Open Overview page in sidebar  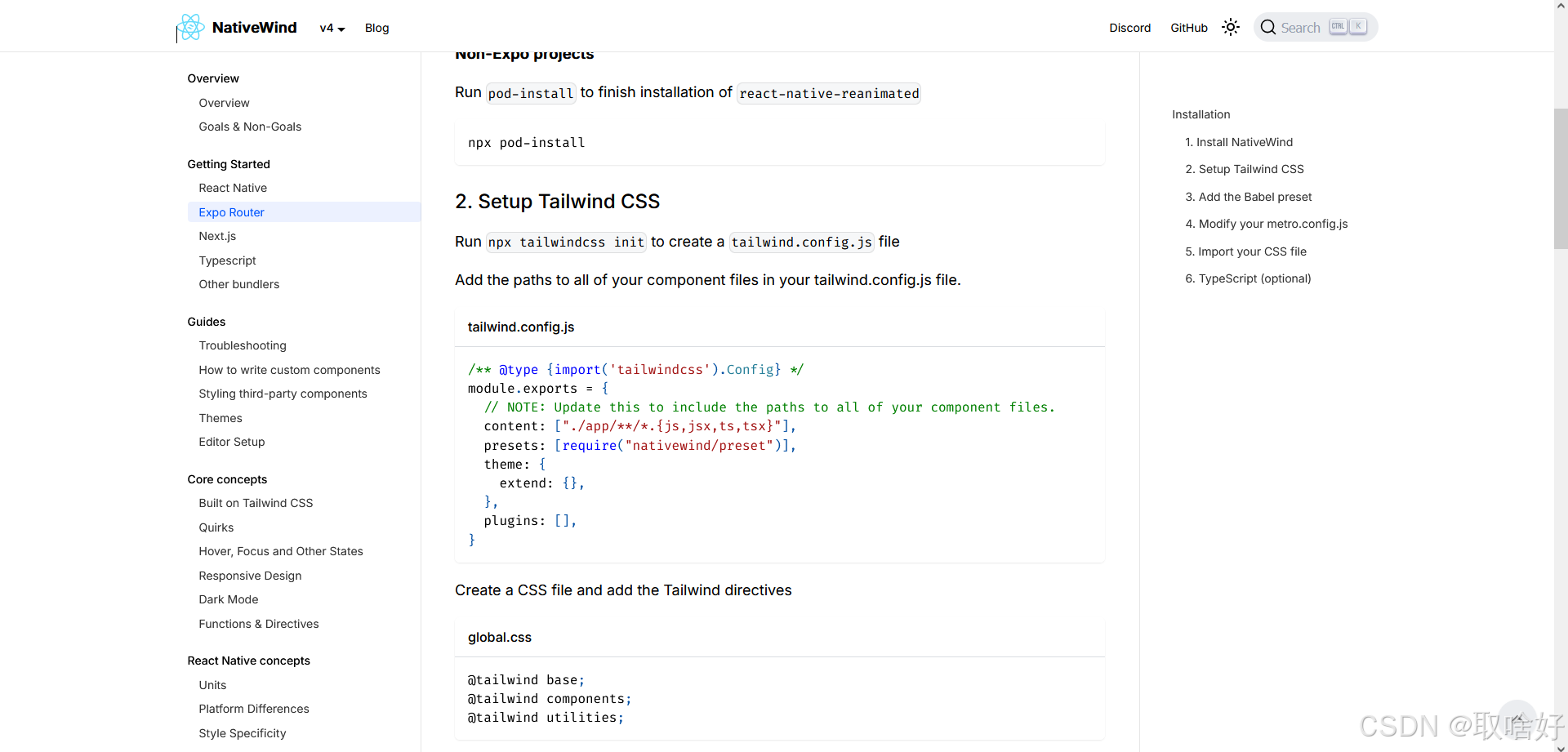(224, 103)
